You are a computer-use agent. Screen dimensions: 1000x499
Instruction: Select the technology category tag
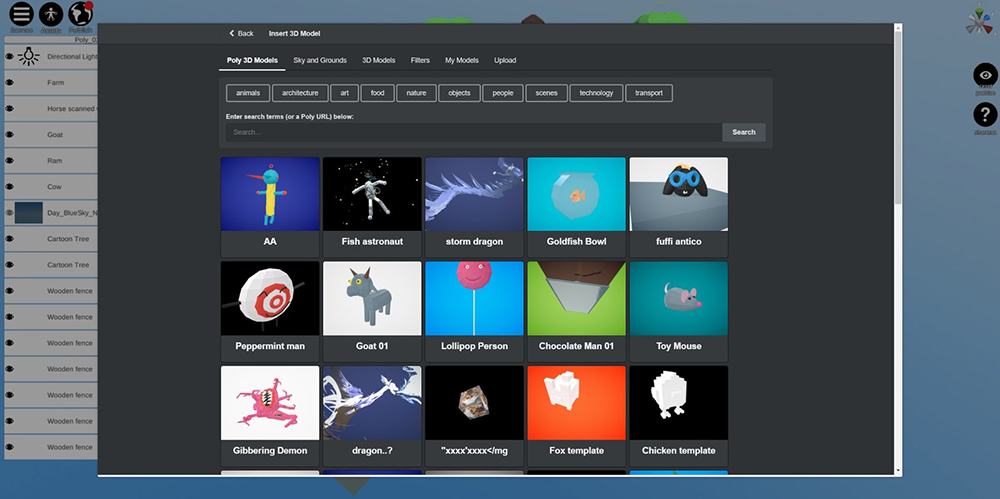[596, 93]
